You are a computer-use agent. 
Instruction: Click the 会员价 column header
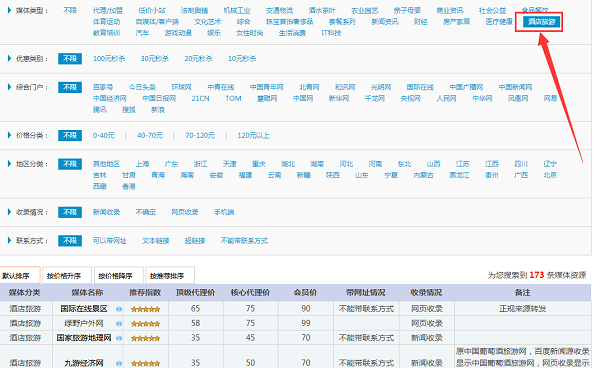coord(305,293)
